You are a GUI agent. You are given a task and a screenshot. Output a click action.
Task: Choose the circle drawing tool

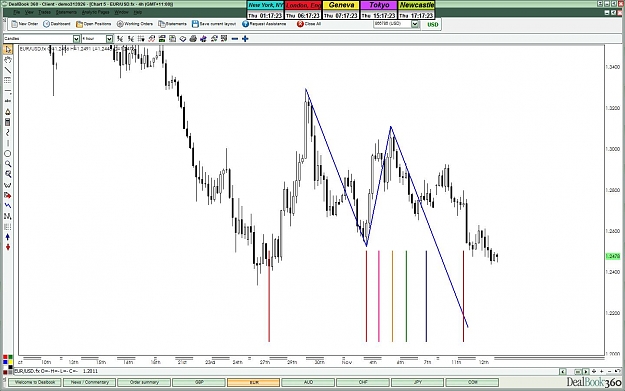pyautogui.click(x=8, y=153)
